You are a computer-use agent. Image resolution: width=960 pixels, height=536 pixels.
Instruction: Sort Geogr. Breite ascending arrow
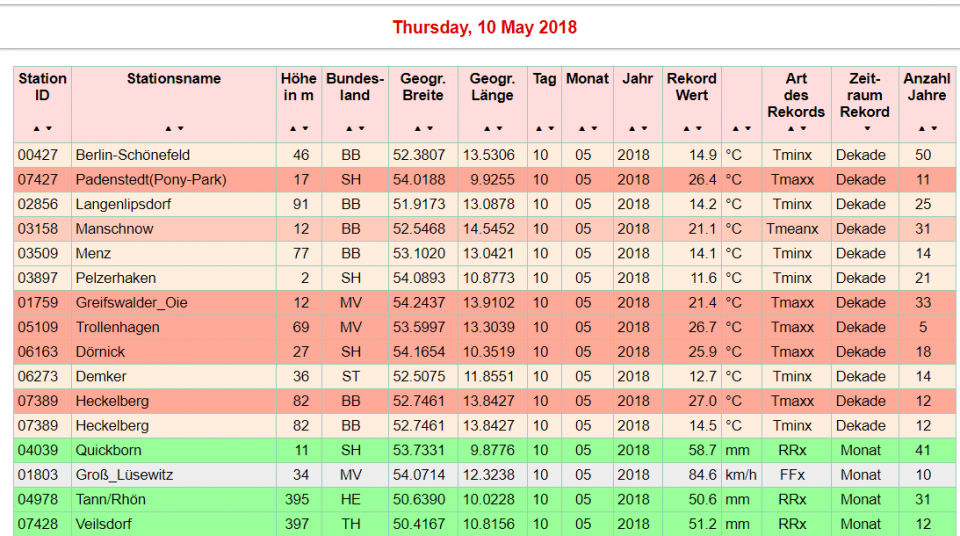pyautogui.click(x=417, y=129)
